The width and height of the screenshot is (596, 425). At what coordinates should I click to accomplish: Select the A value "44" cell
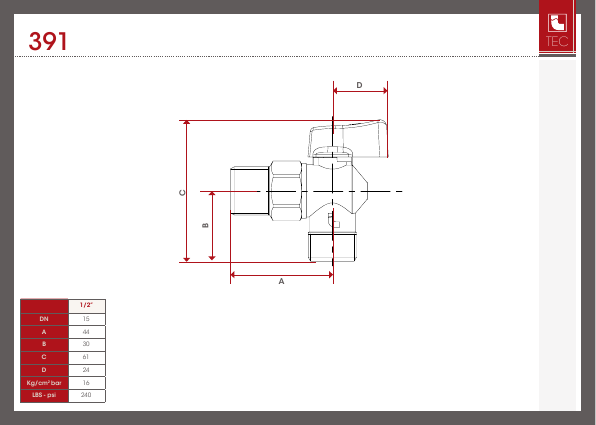87,332
